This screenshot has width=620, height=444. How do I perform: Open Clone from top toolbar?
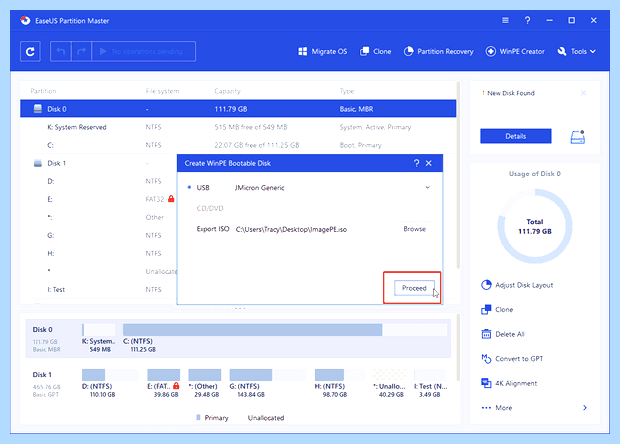click(x=375, y=51)
